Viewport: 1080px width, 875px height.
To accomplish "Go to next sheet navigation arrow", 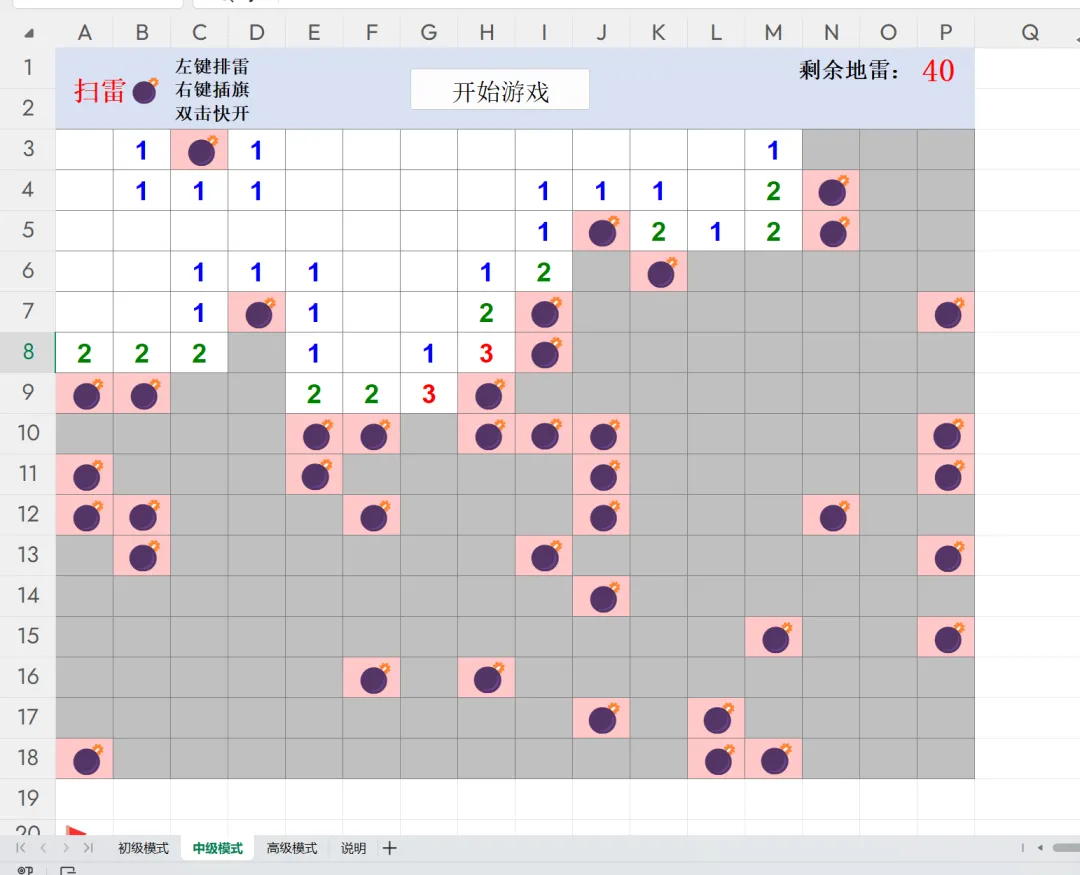I will point(66,848).
